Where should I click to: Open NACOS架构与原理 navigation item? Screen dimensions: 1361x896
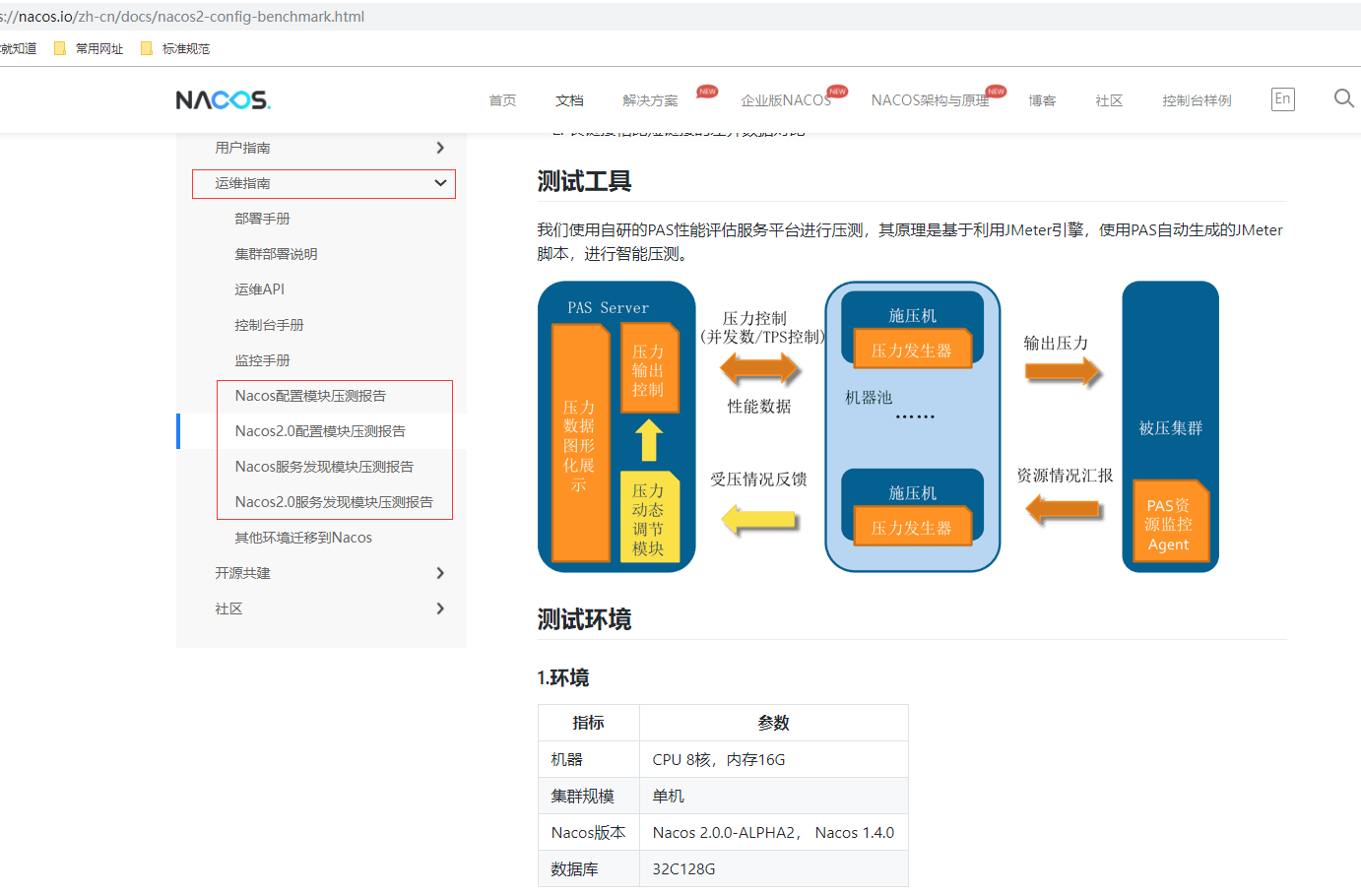pos(930,100)
